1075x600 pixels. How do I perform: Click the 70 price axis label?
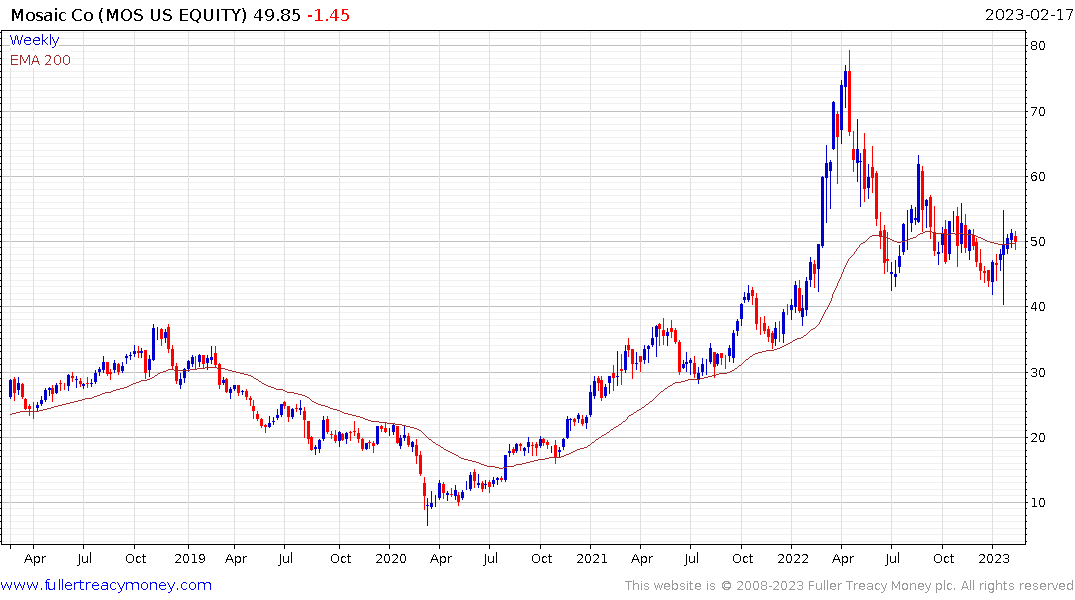1037,111
